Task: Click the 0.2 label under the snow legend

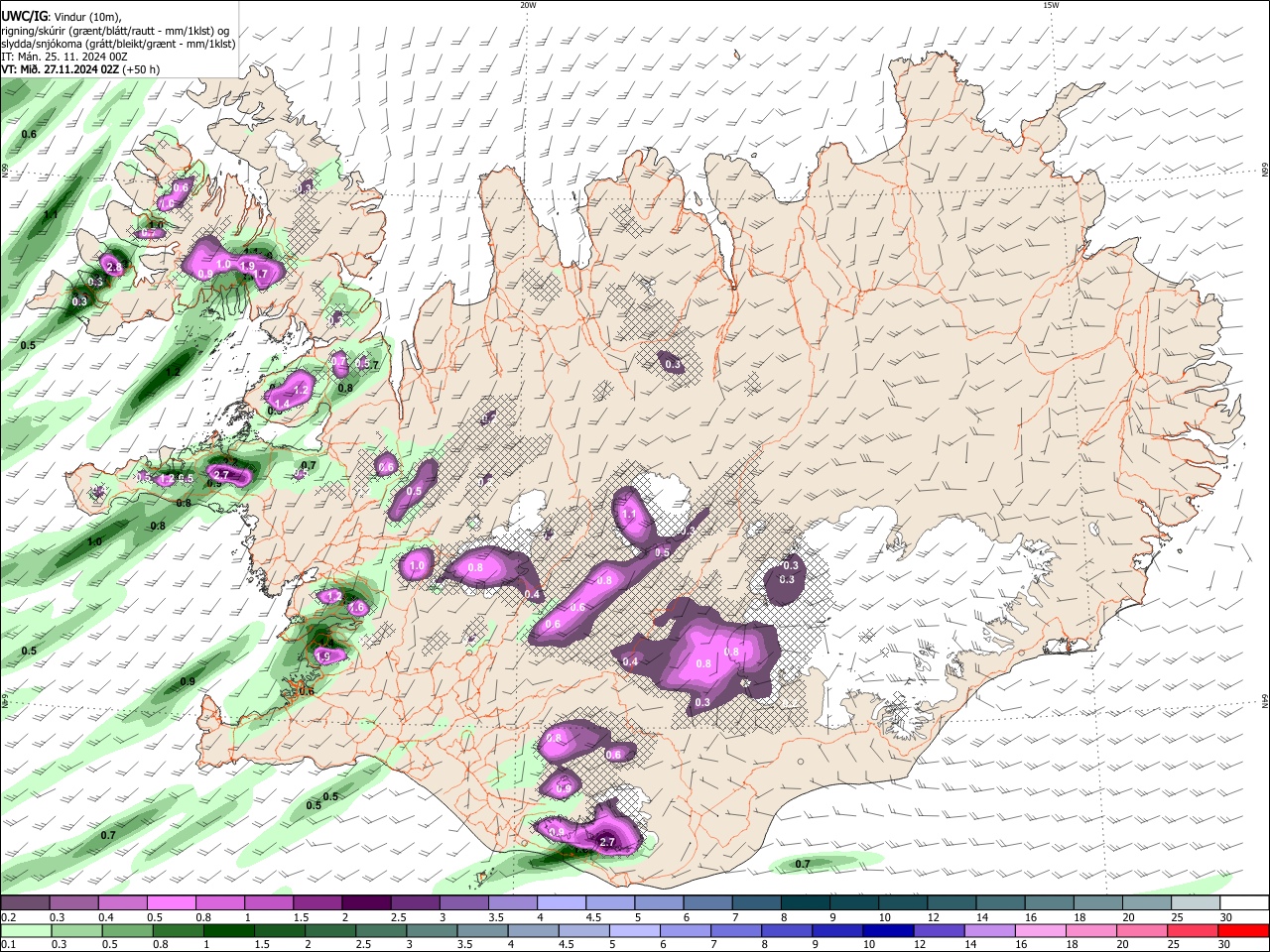Action: 8,917
